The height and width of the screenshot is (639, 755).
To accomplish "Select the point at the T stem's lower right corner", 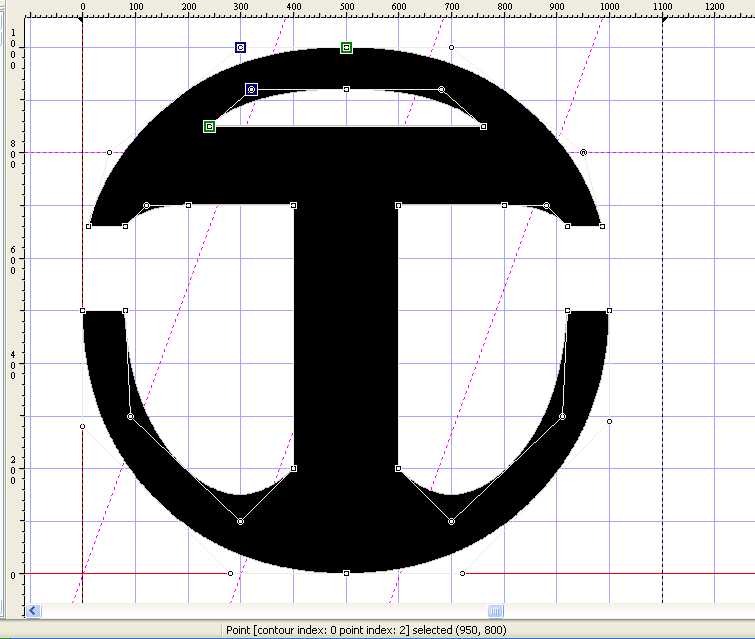I will point(398,469).
